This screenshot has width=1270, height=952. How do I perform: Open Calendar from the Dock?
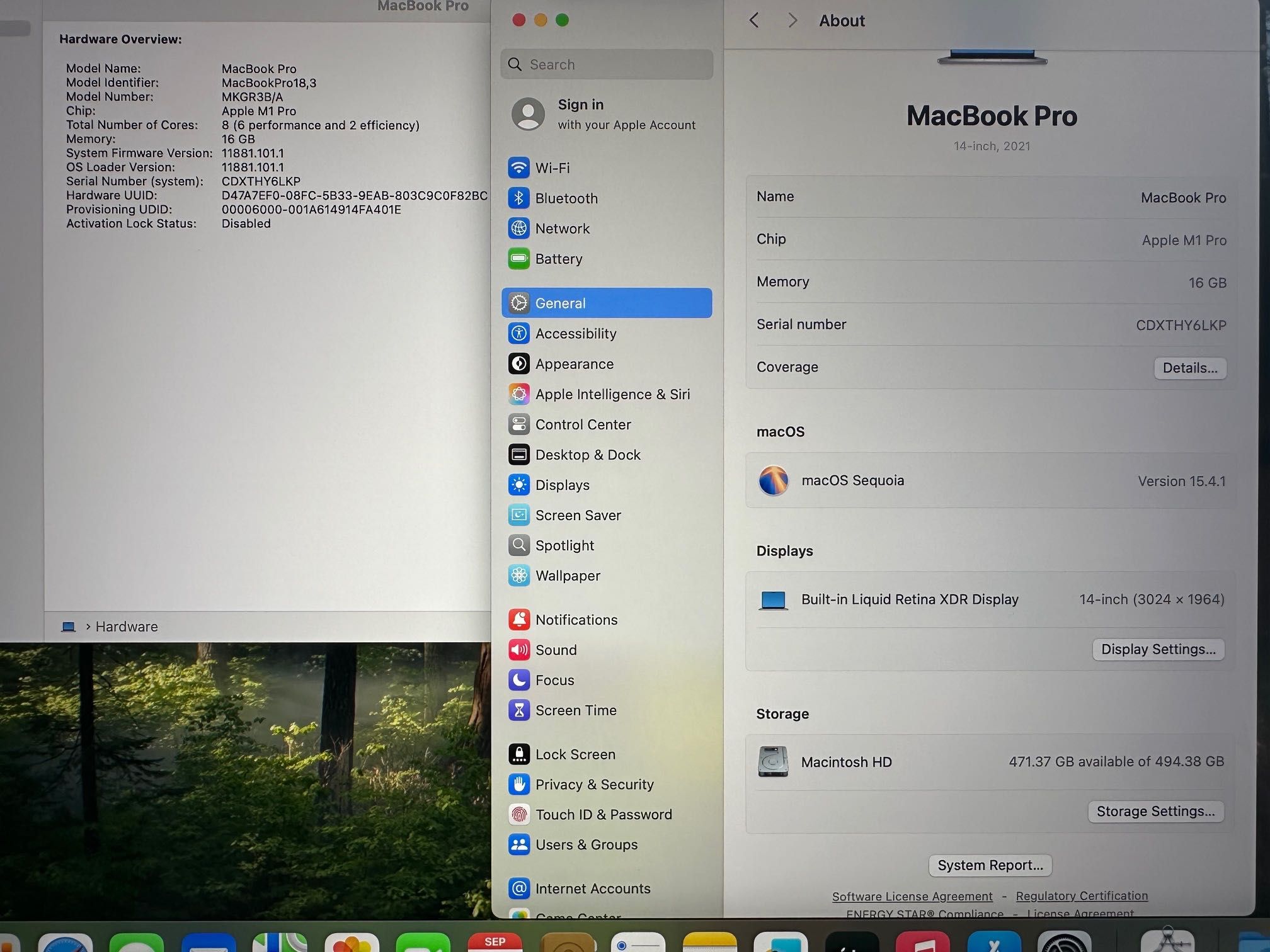495,942
